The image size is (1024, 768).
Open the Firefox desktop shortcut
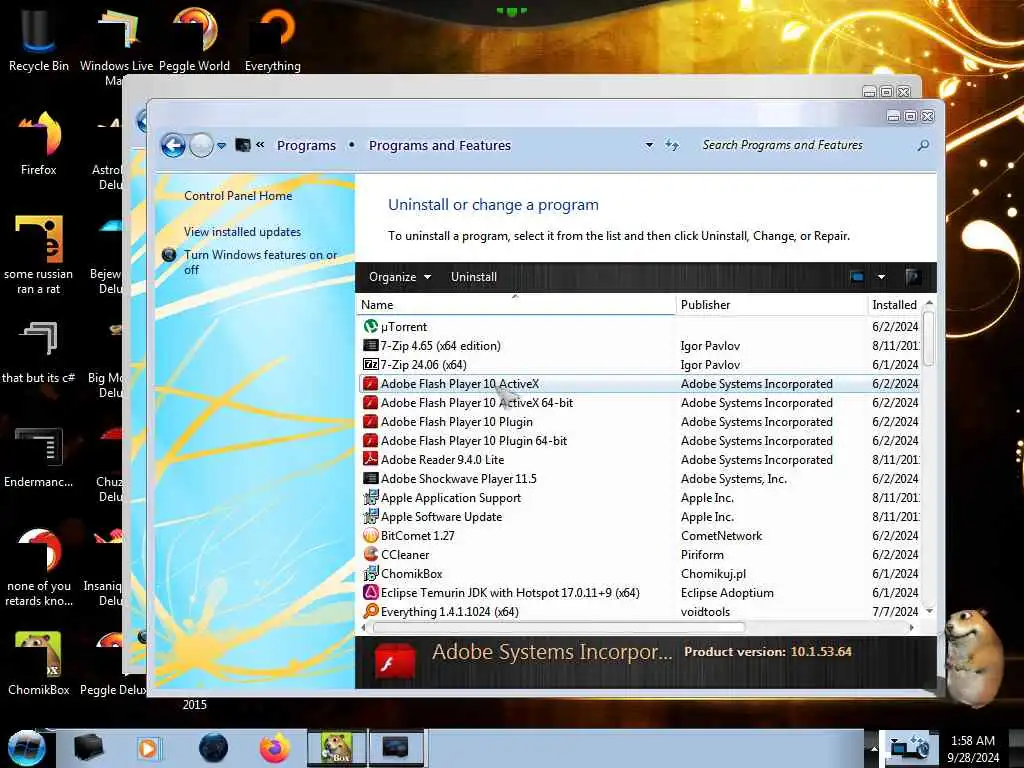pos(39,142)
